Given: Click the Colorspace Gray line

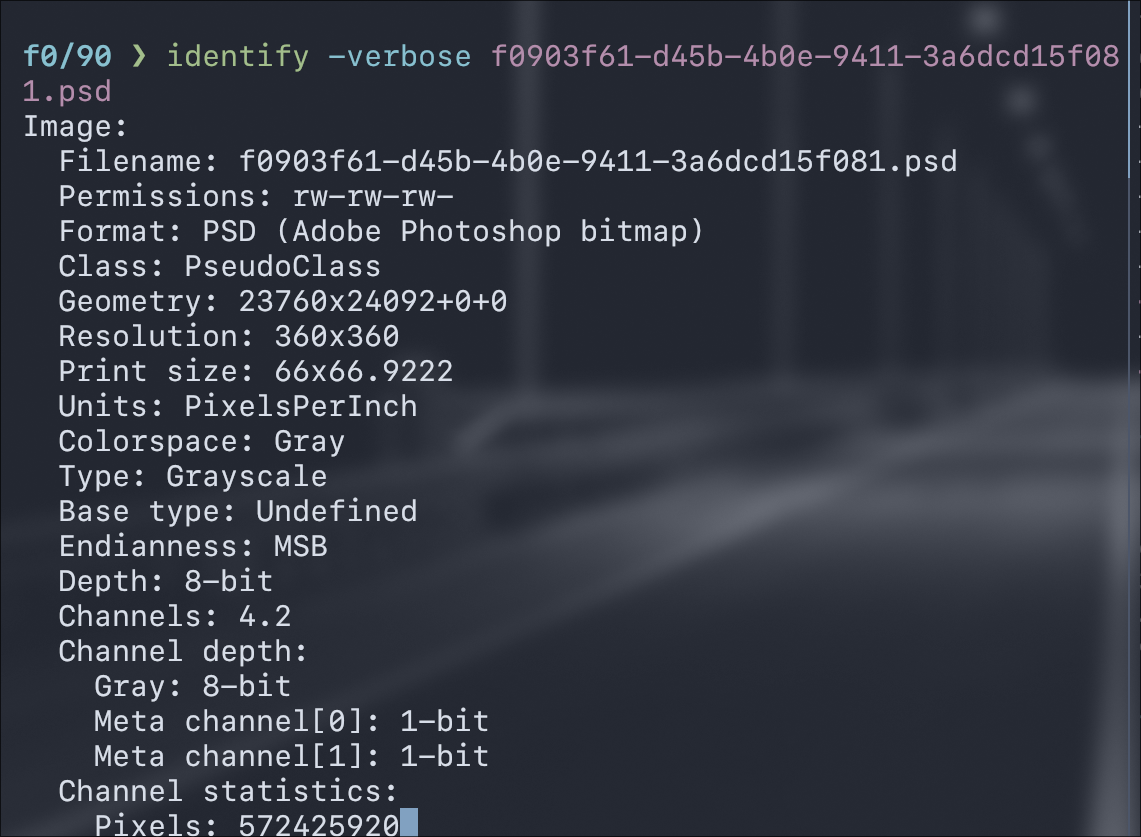Looking at the screenshot, I should tap(201, 441).
